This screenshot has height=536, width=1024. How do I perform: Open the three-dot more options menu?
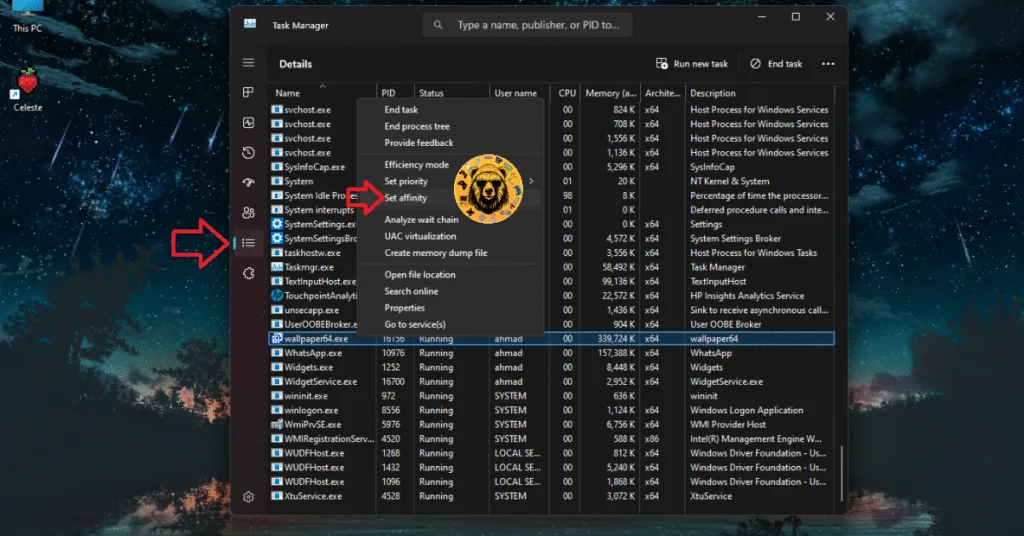pyautogui.click(x=828, y=64)
